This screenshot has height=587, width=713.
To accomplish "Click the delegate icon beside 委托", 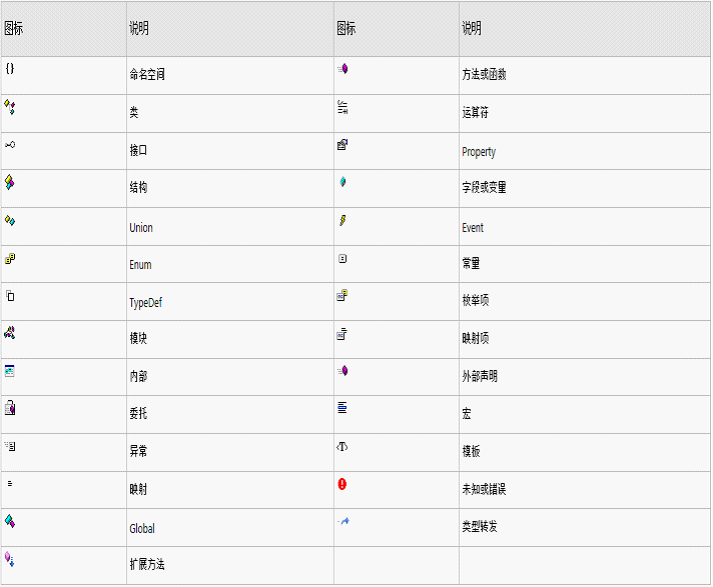I will [x=10, y=408].
